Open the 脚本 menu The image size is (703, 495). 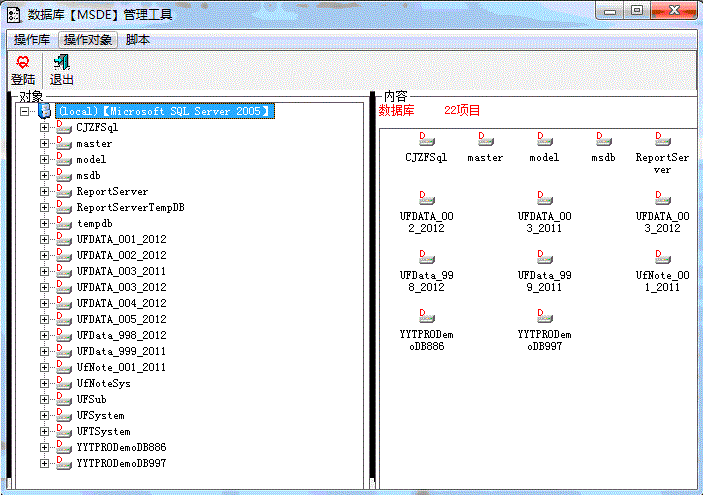[x=138, y=40]
